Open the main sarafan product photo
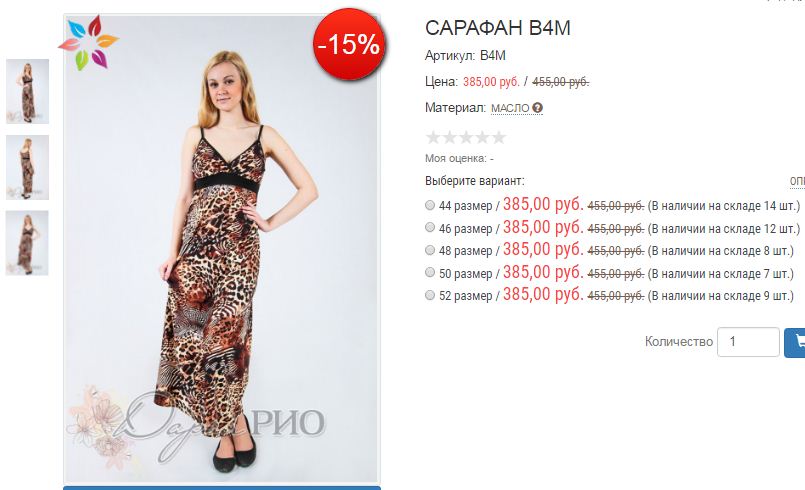Viewport: 805px width, 490px height. click(222, 249)
